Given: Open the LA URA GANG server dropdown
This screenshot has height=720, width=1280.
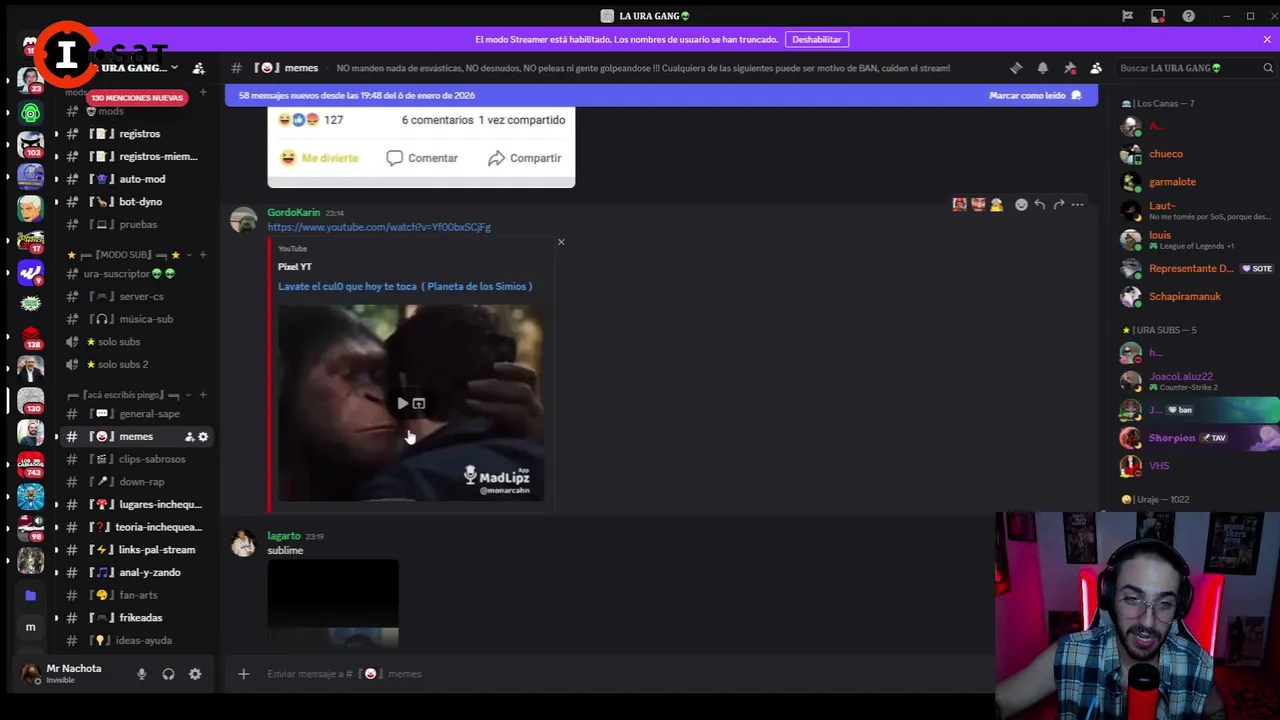Looking at the screenshot, I should [174, 68].
